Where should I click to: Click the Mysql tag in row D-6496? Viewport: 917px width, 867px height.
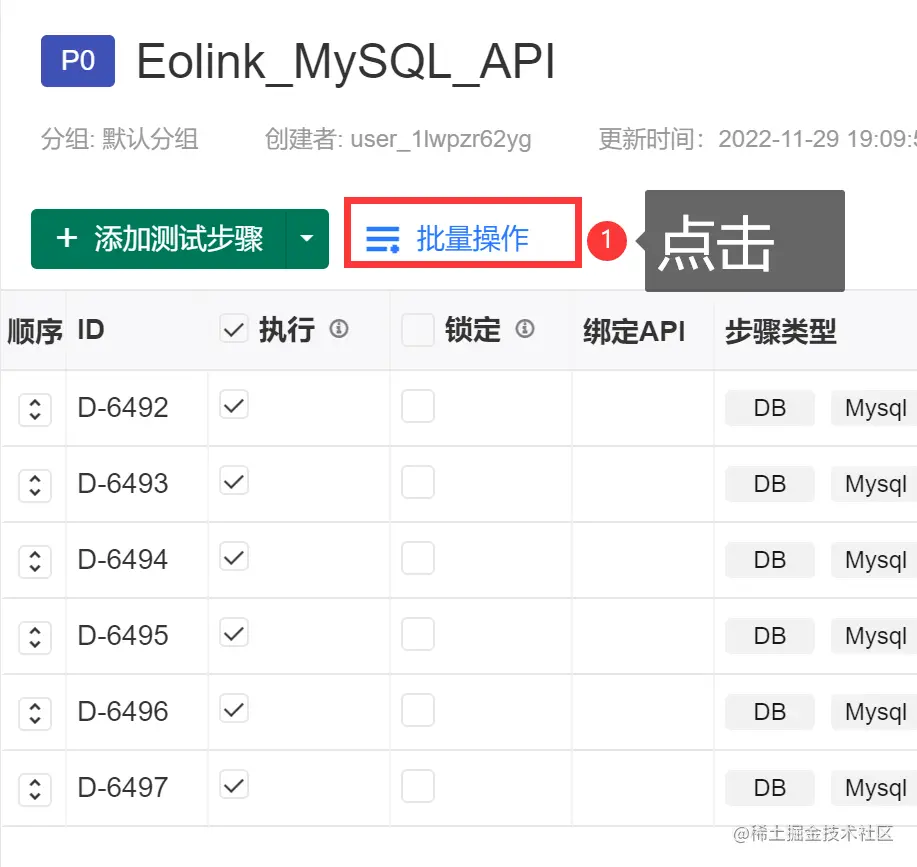click(x=874, y=712)
